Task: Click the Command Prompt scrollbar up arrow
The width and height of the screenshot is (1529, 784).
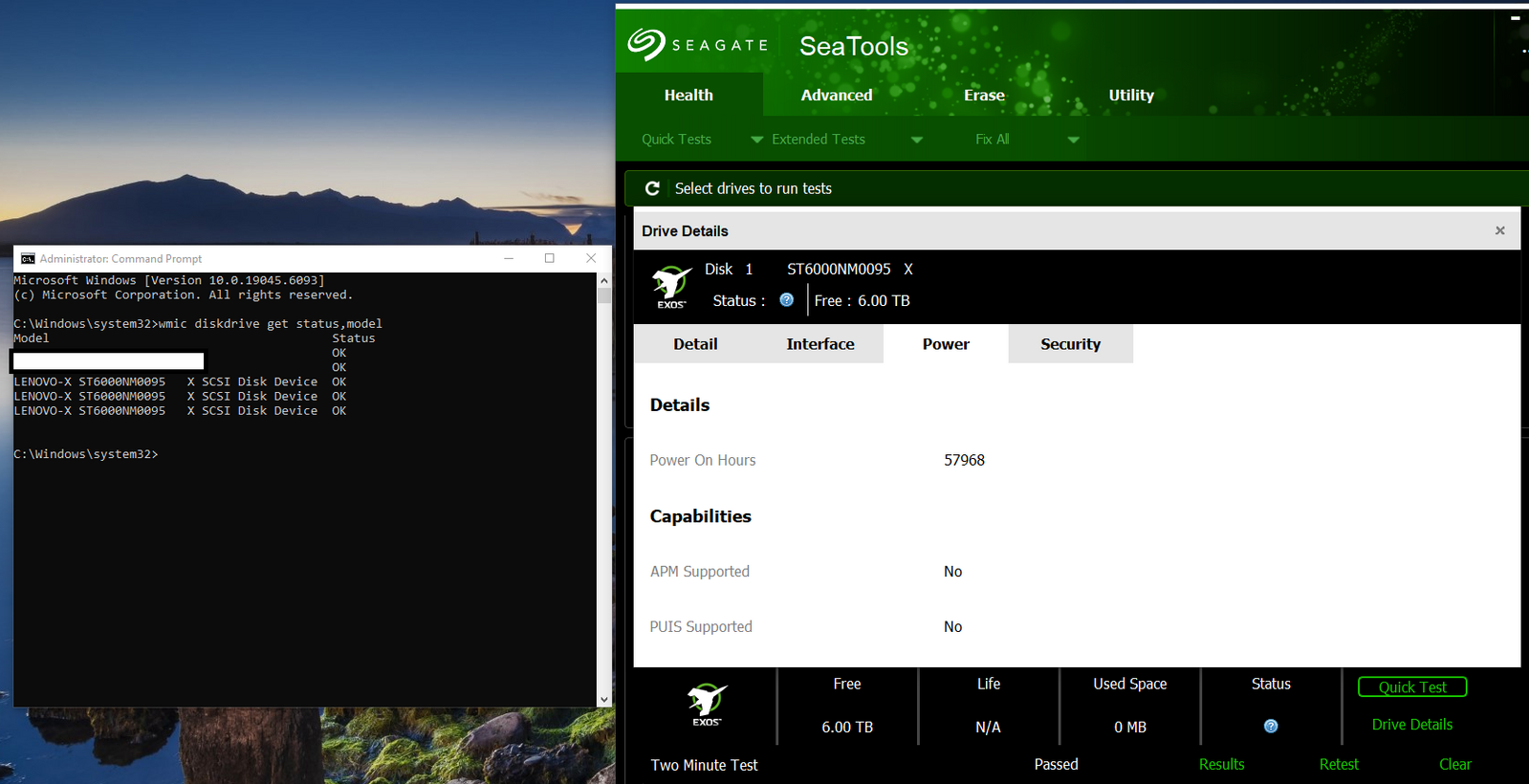Action: point(603,280)
